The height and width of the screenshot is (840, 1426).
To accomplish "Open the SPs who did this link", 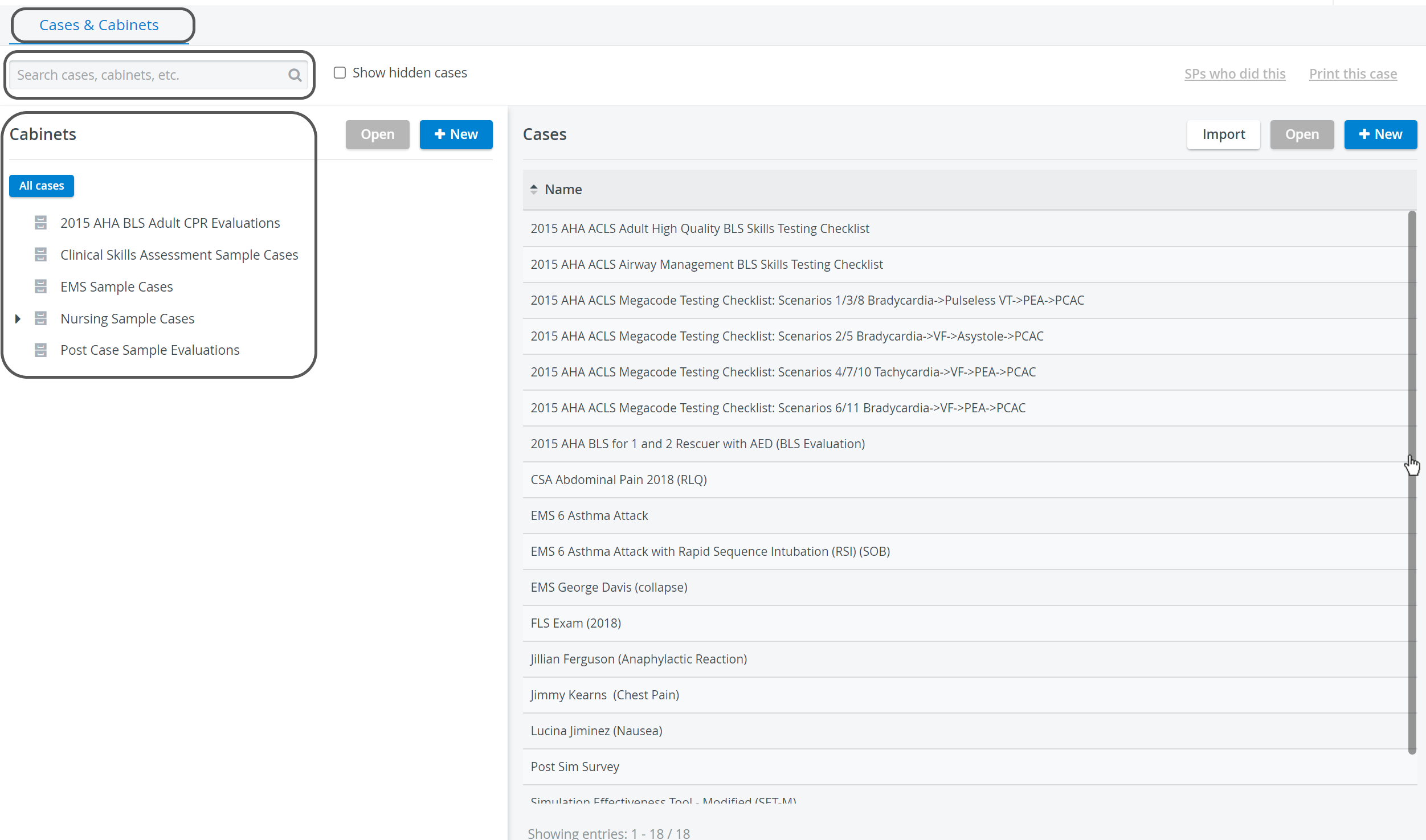I will [1235, 73].
